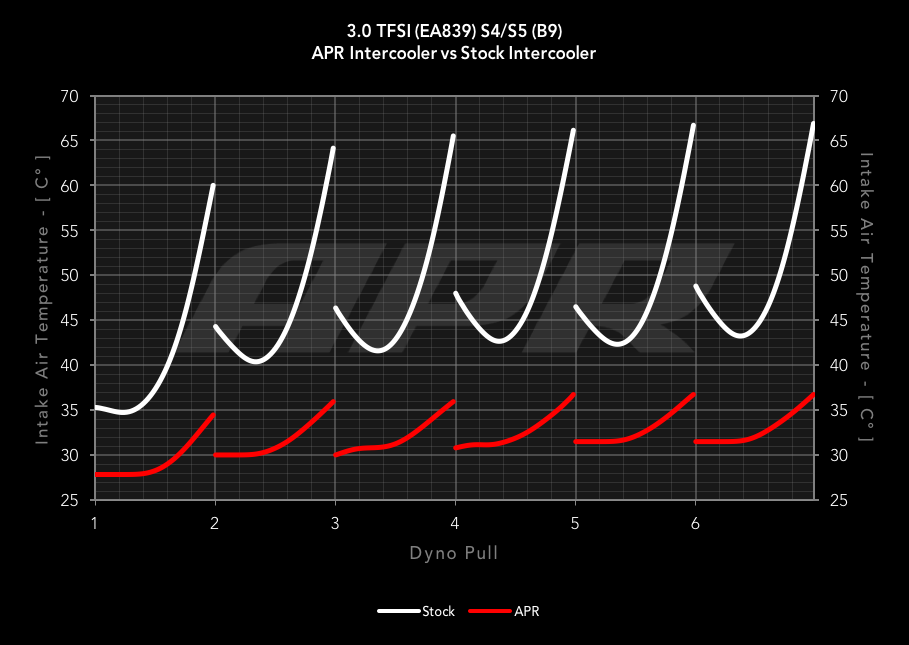Toggle the Stock series legend label
The width and height of the screenshot is (909, 645).
pos(439,611)
